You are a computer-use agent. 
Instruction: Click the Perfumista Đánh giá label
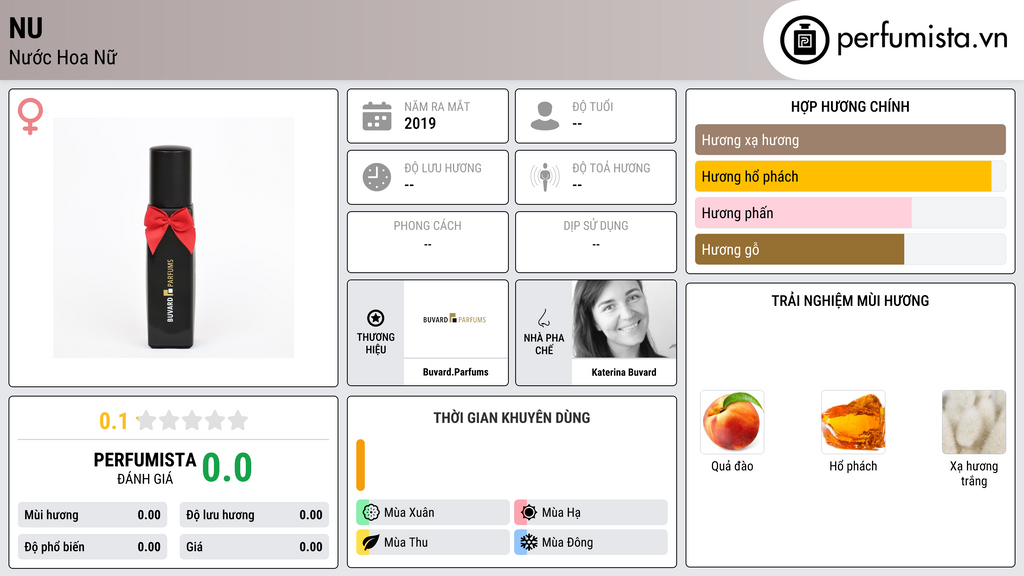tap(145, 468)
